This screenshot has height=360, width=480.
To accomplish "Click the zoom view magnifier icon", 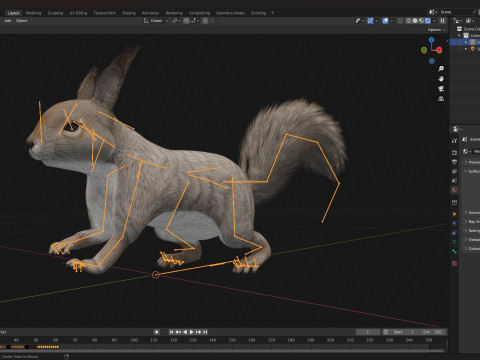I will click(441, 69).
